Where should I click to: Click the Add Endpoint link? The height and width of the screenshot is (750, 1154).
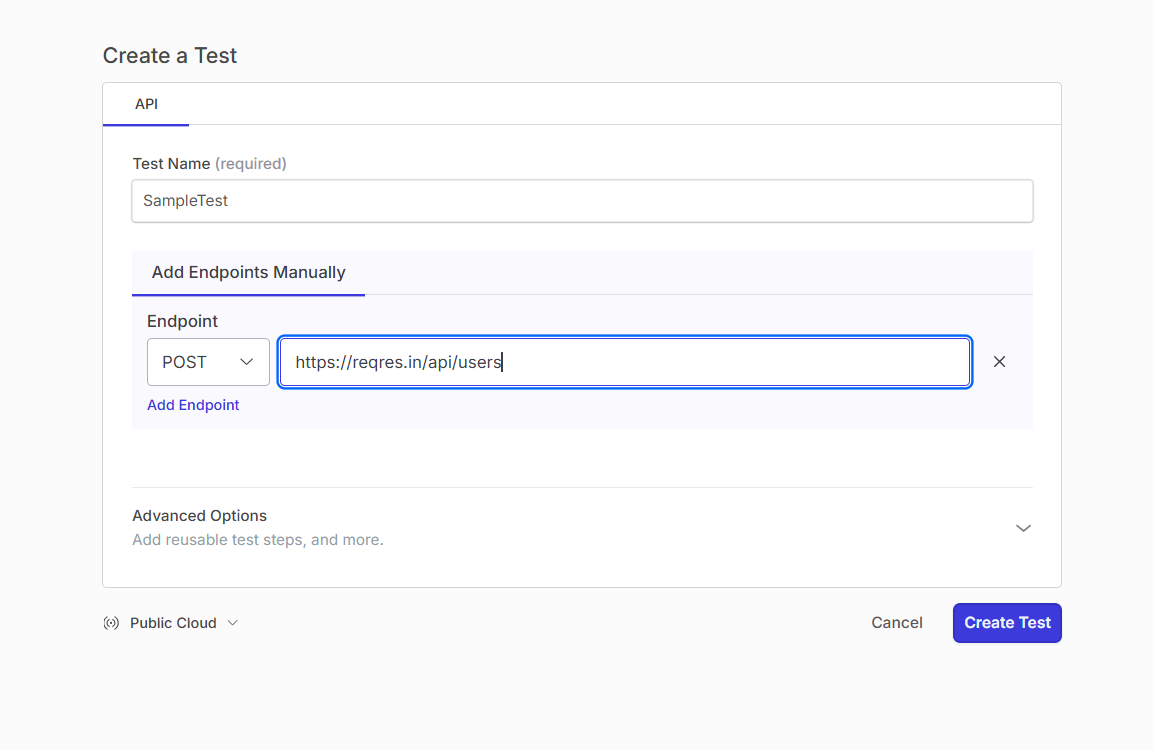(x=193, y=404)
